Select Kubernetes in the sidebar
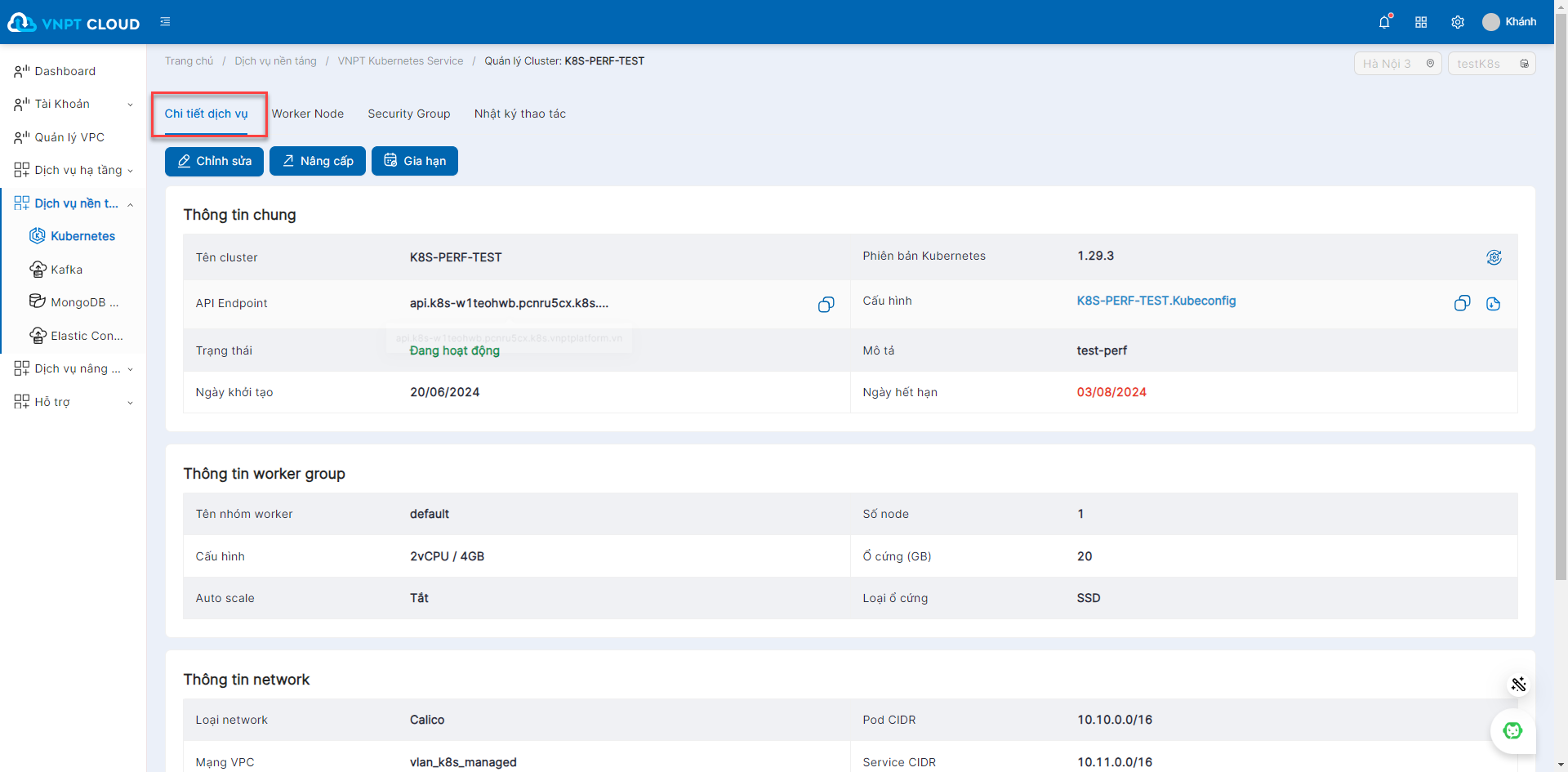 click(82, 236)
